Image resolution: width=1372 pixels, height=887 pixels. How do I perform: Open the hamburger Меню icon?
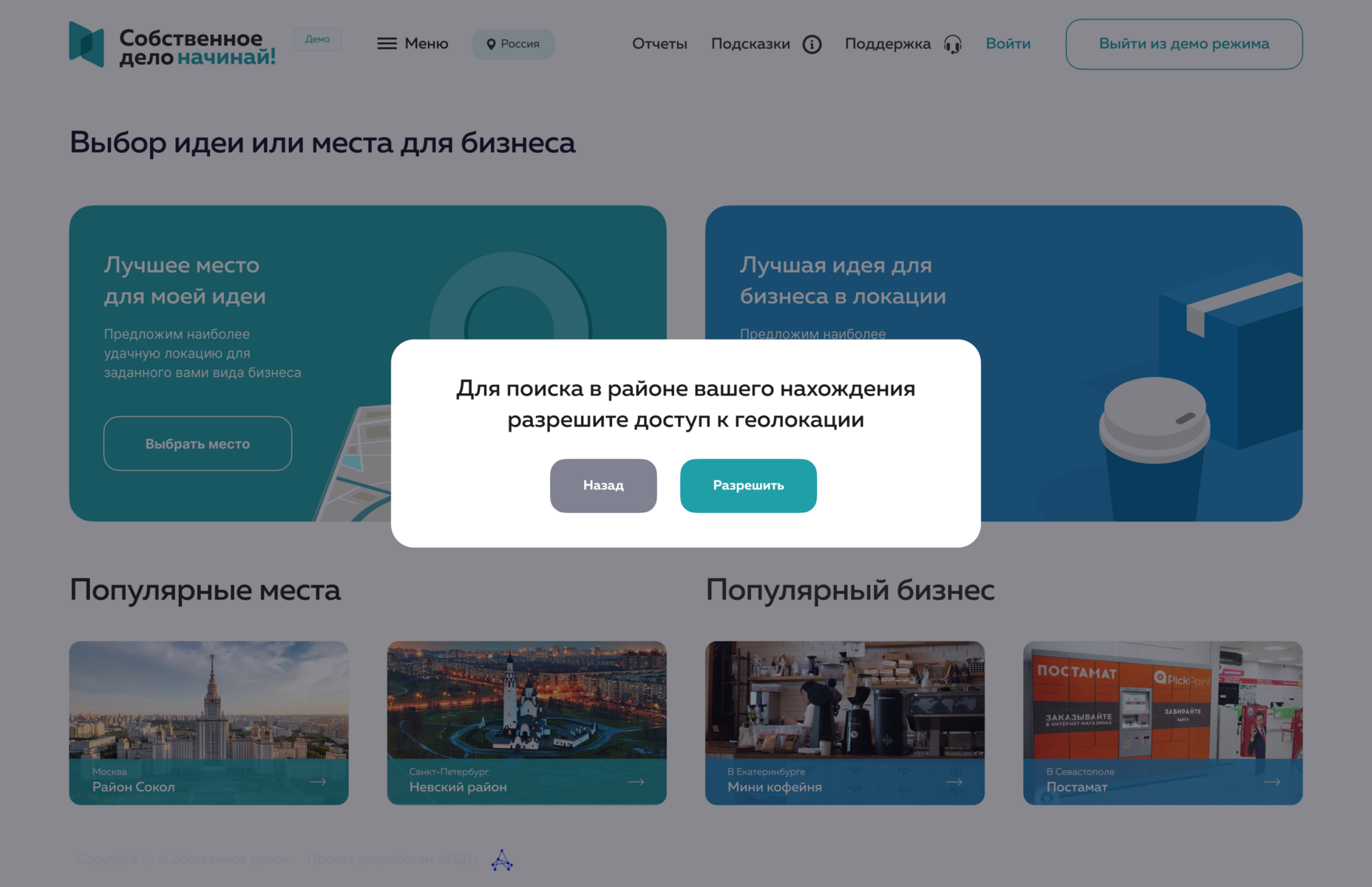point(387,44)
